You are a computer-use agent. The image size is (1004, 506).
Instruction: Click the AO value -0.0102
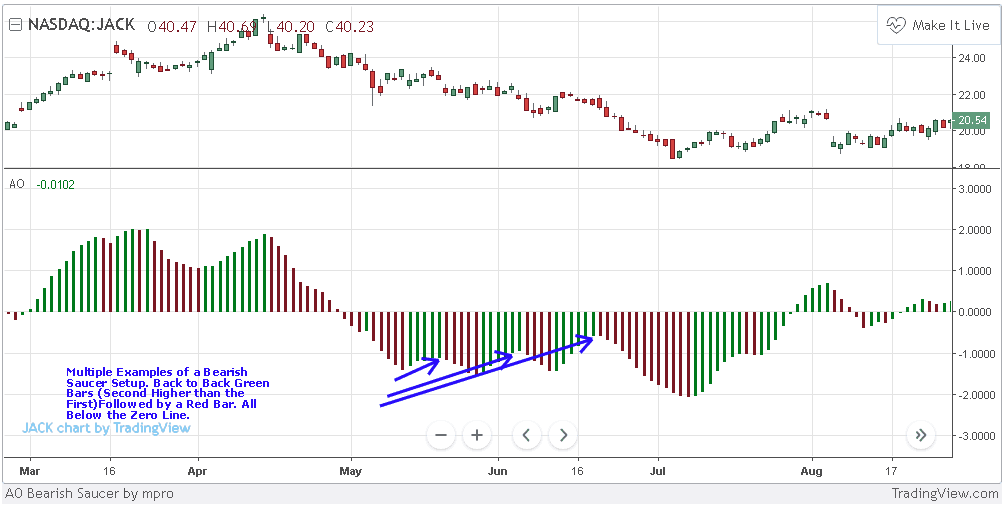click(56, 184)
